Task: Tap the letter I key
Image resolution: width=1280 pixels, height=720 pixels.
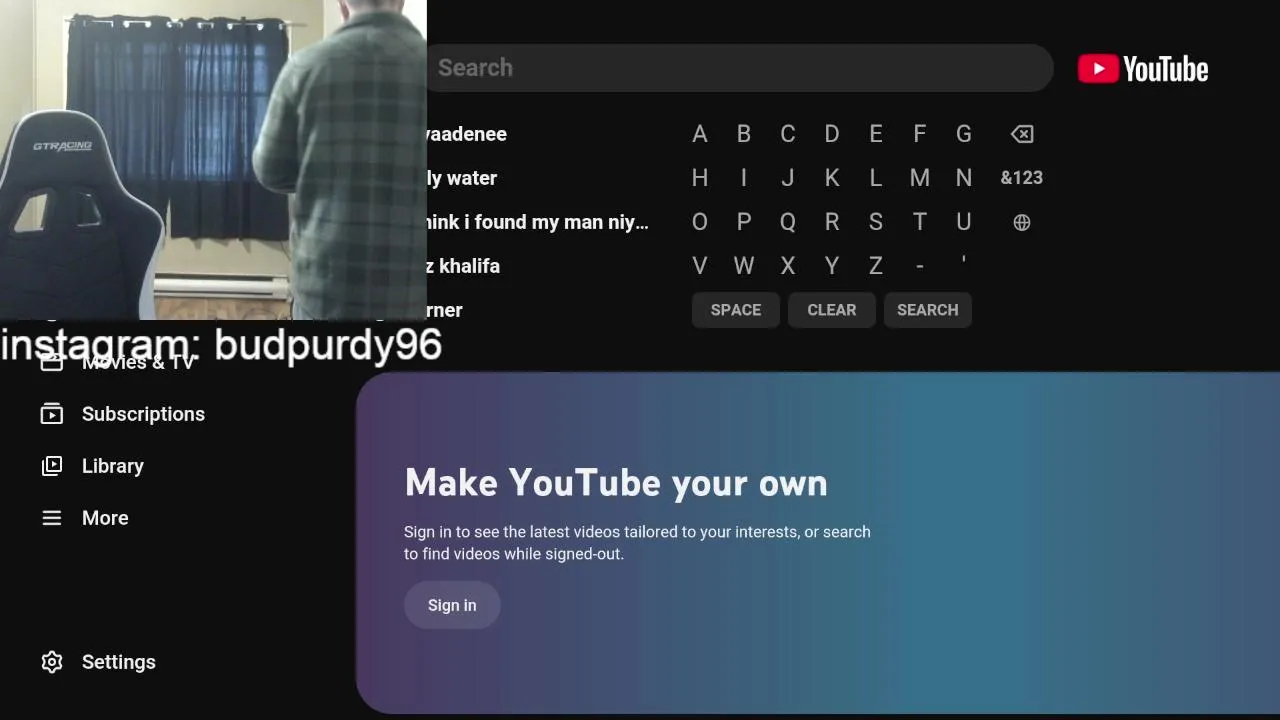Action: pos(744,178)
